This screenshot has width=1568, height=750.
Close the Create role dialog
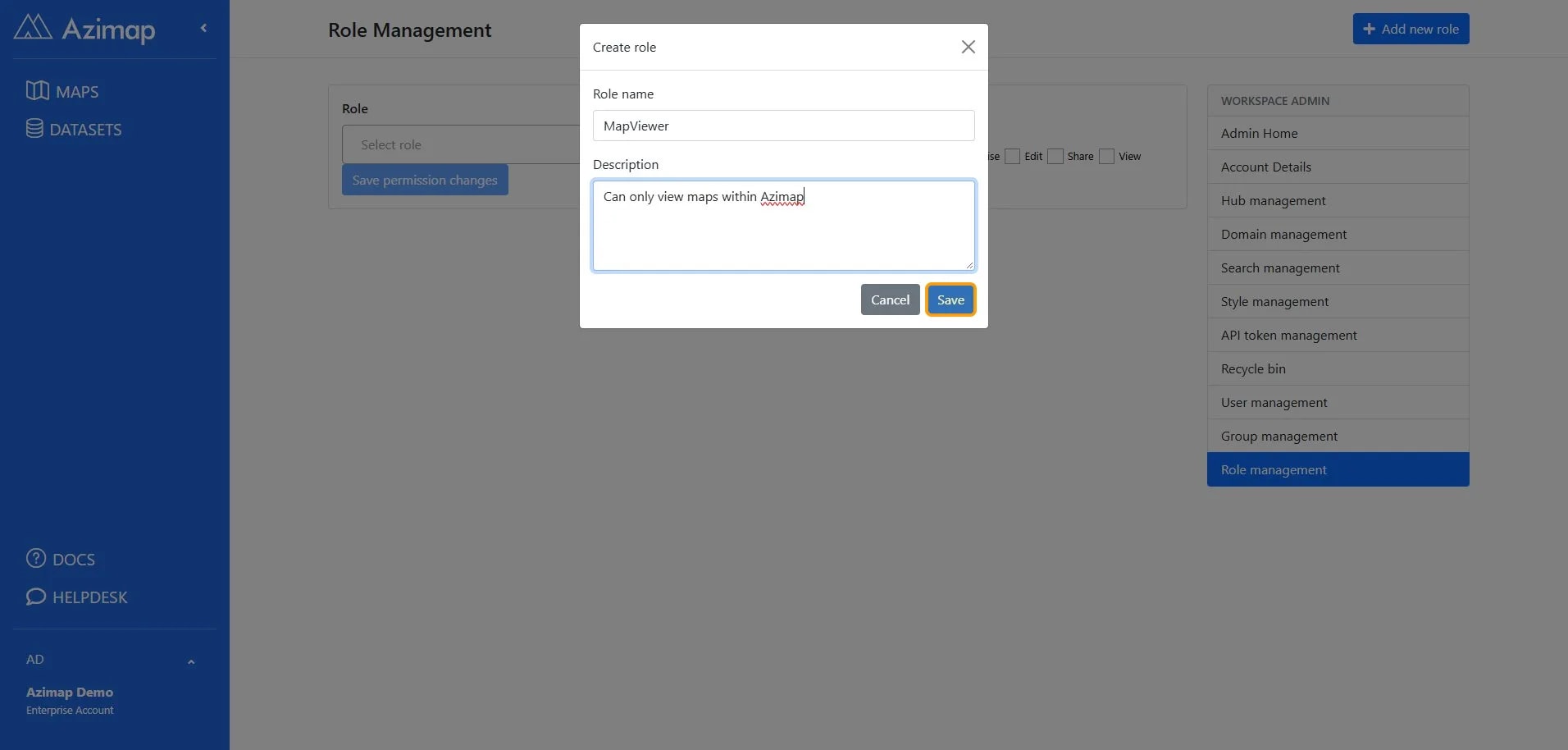pos(969,47)
